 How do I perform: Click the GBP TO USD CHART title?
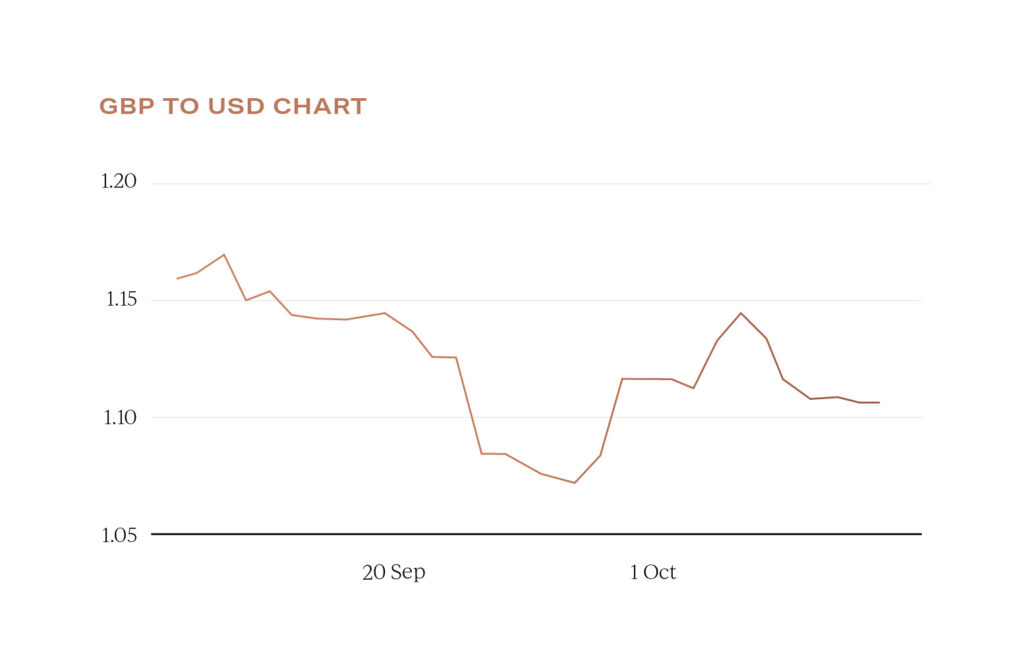coord(233,106)
